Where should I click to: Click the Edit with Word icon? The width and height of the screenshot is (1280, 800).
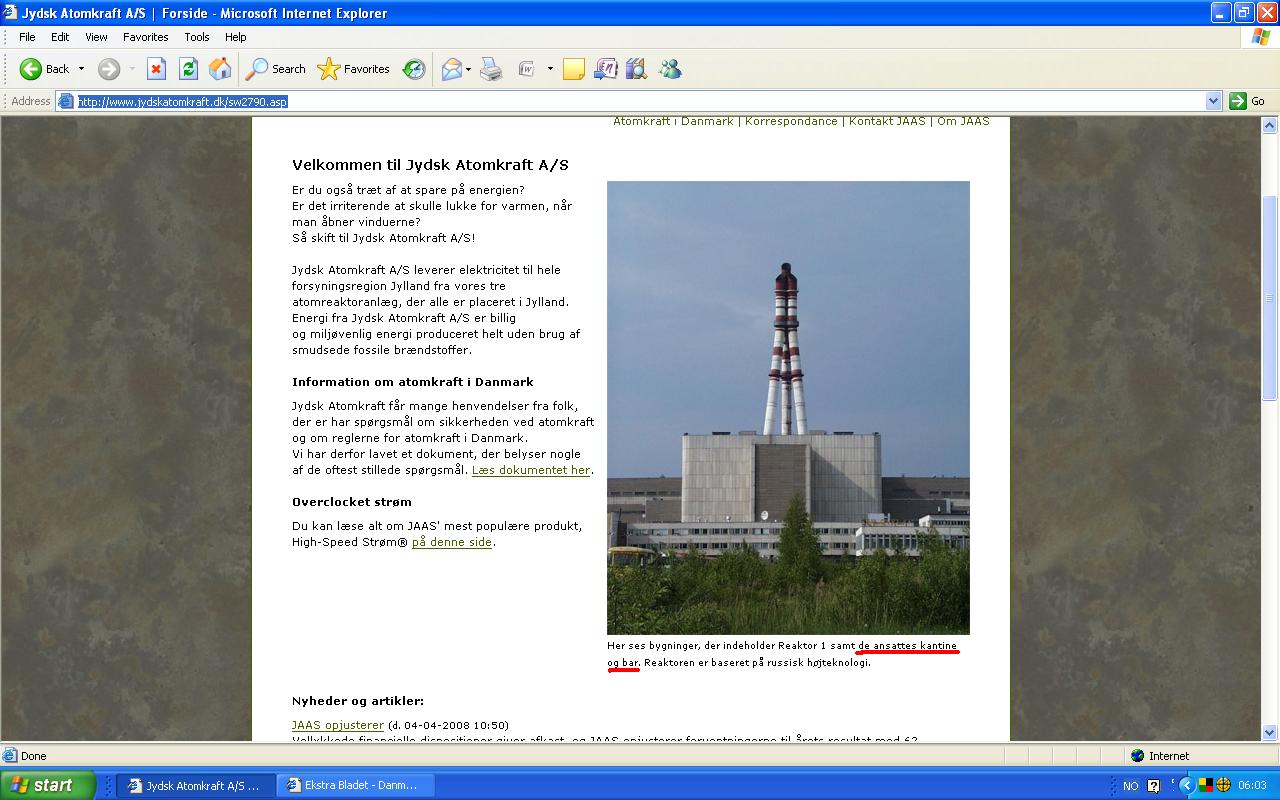pos(527,69)
